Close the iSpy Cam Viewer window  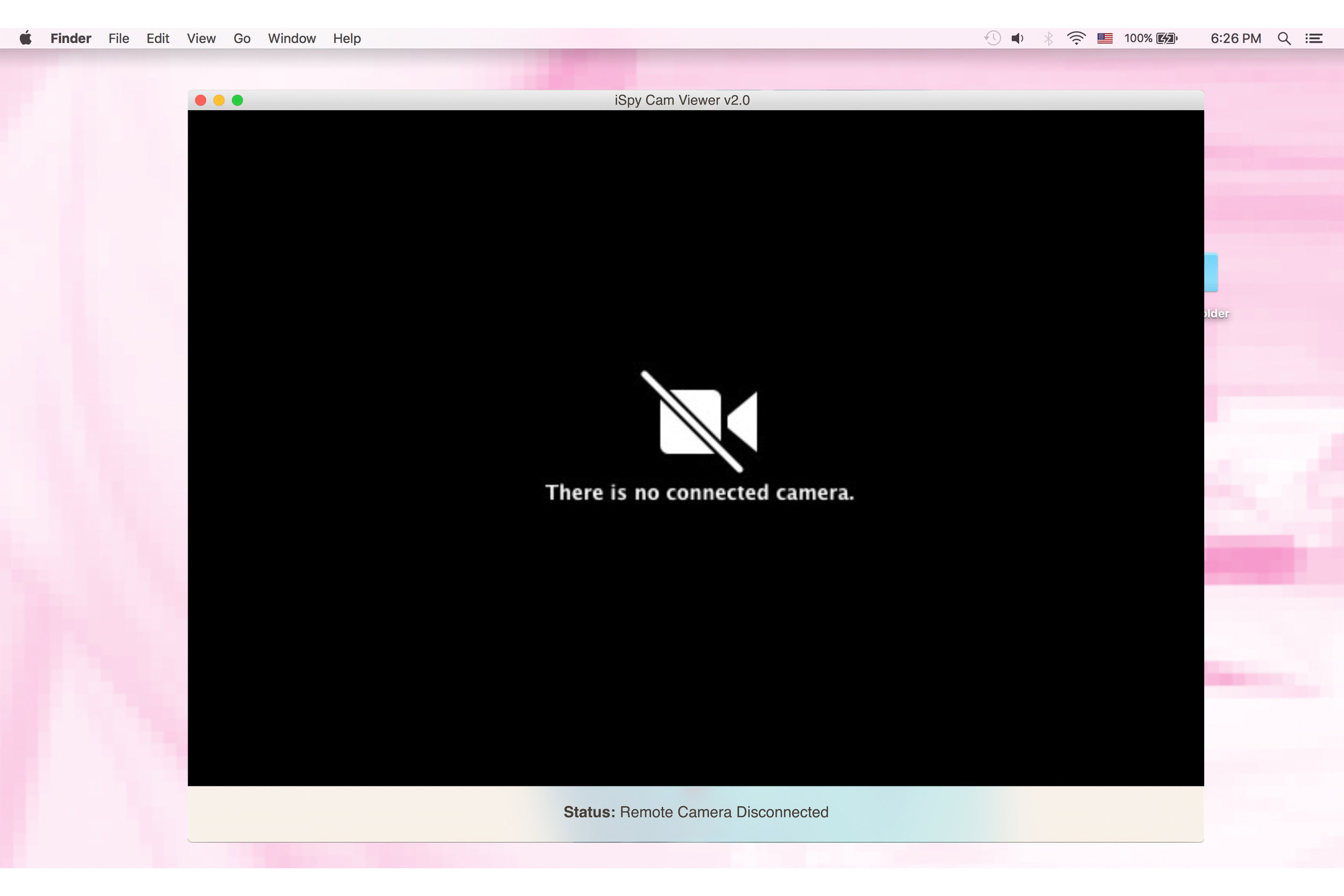(x=201, y=101)
